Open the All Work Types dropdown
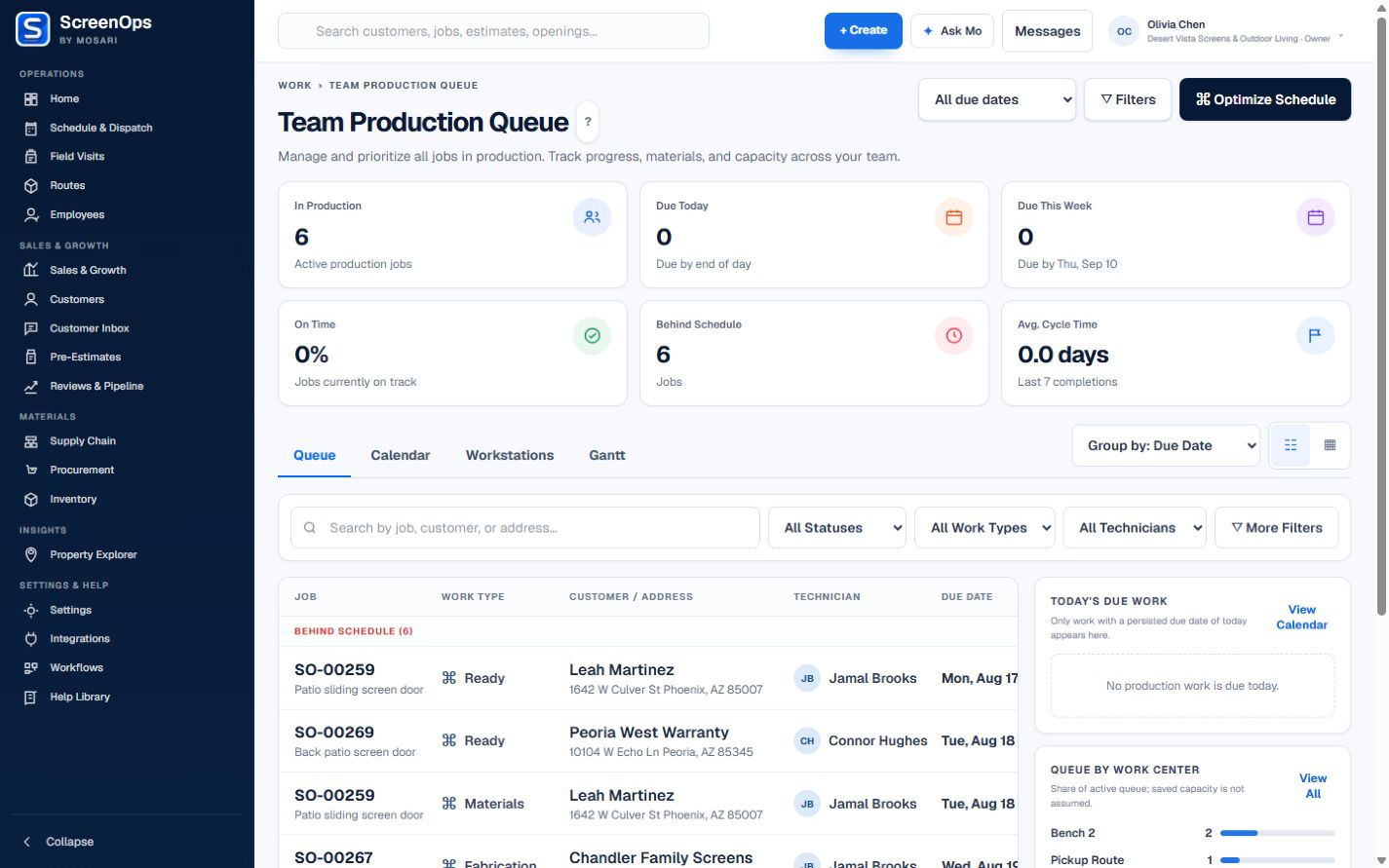Viewport: 1389px width, 868px height. point(984,528)
